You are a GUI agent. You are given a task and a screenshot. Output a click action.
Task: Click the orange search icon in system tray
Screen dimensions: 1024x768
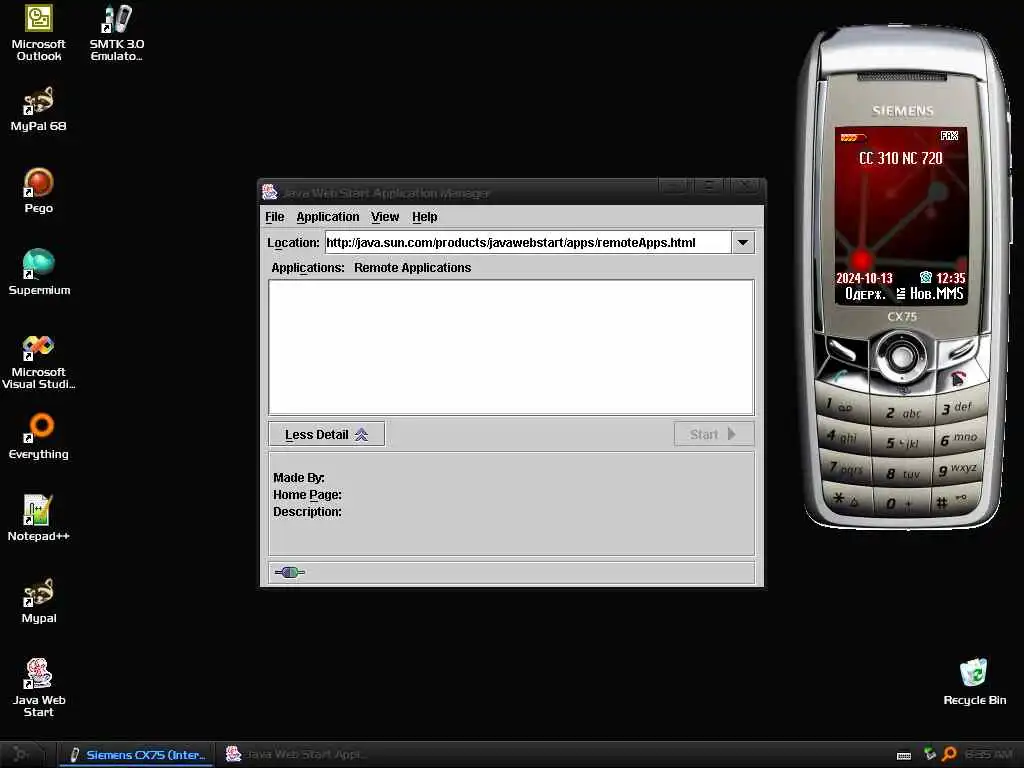950,754
